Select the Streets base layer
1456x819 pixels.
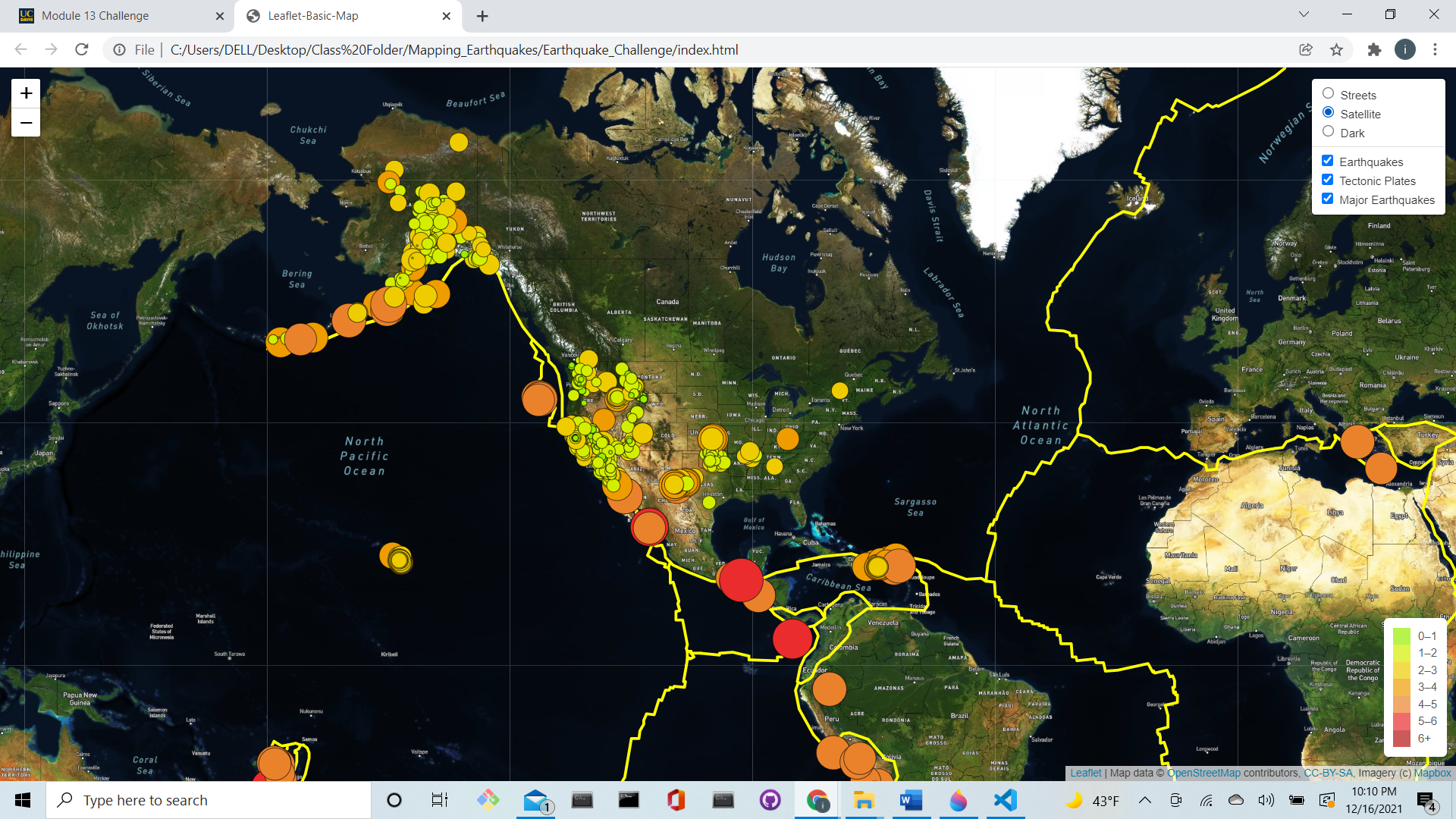(x=1328, y=94)
